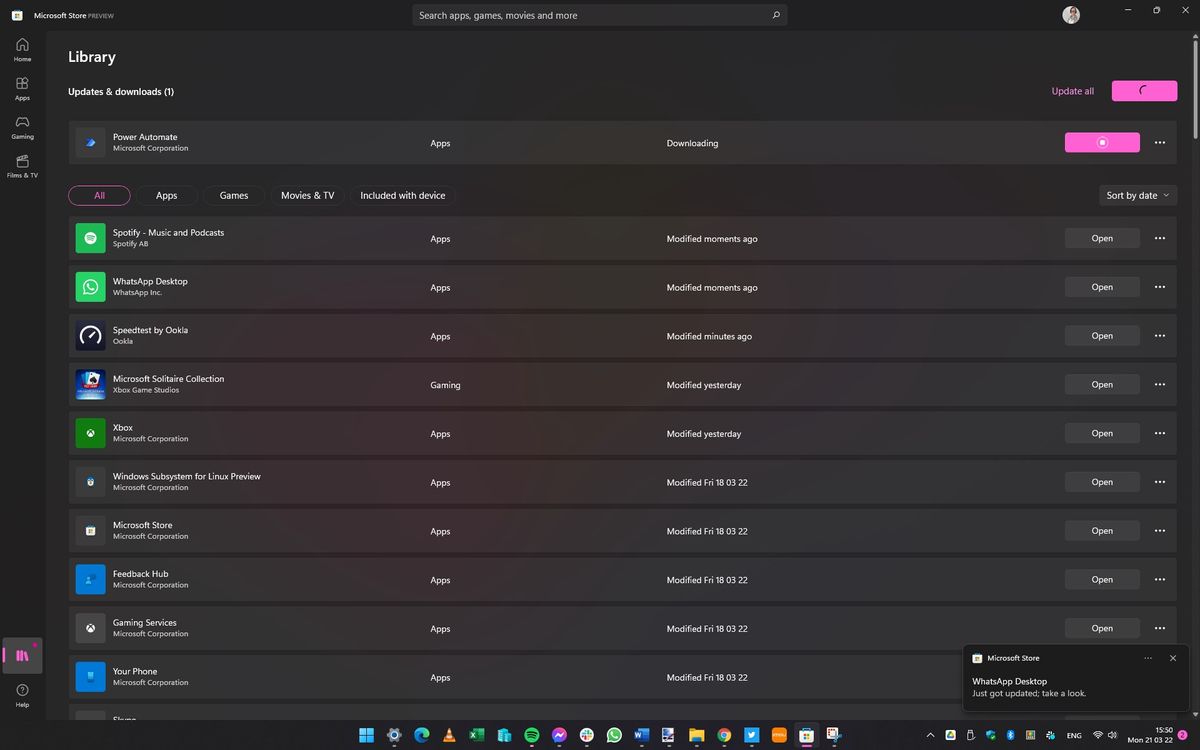Switch to the Included with device tab
Image resolution: width=1200 pixels, height=750 pixels.
click(x=402, y=195)
